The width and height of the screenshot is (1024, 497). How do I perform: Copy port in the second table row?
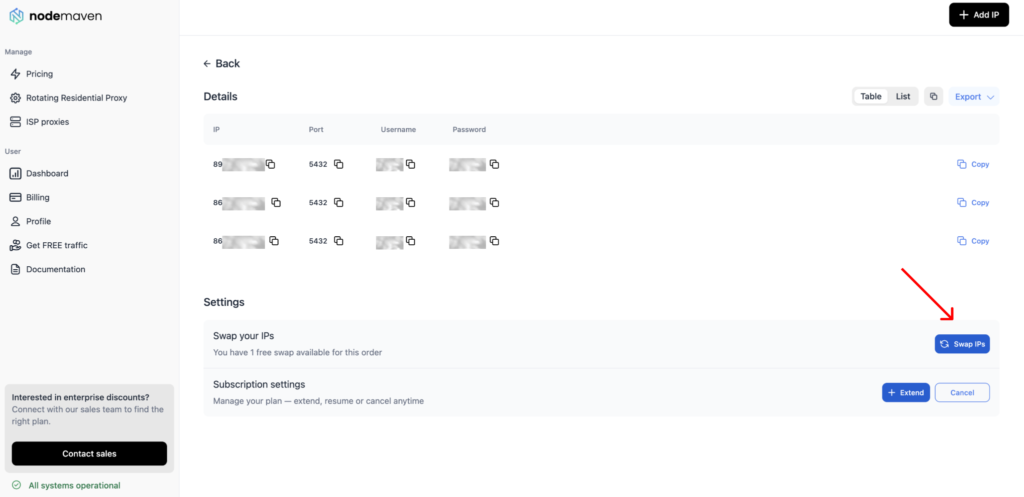338,202
